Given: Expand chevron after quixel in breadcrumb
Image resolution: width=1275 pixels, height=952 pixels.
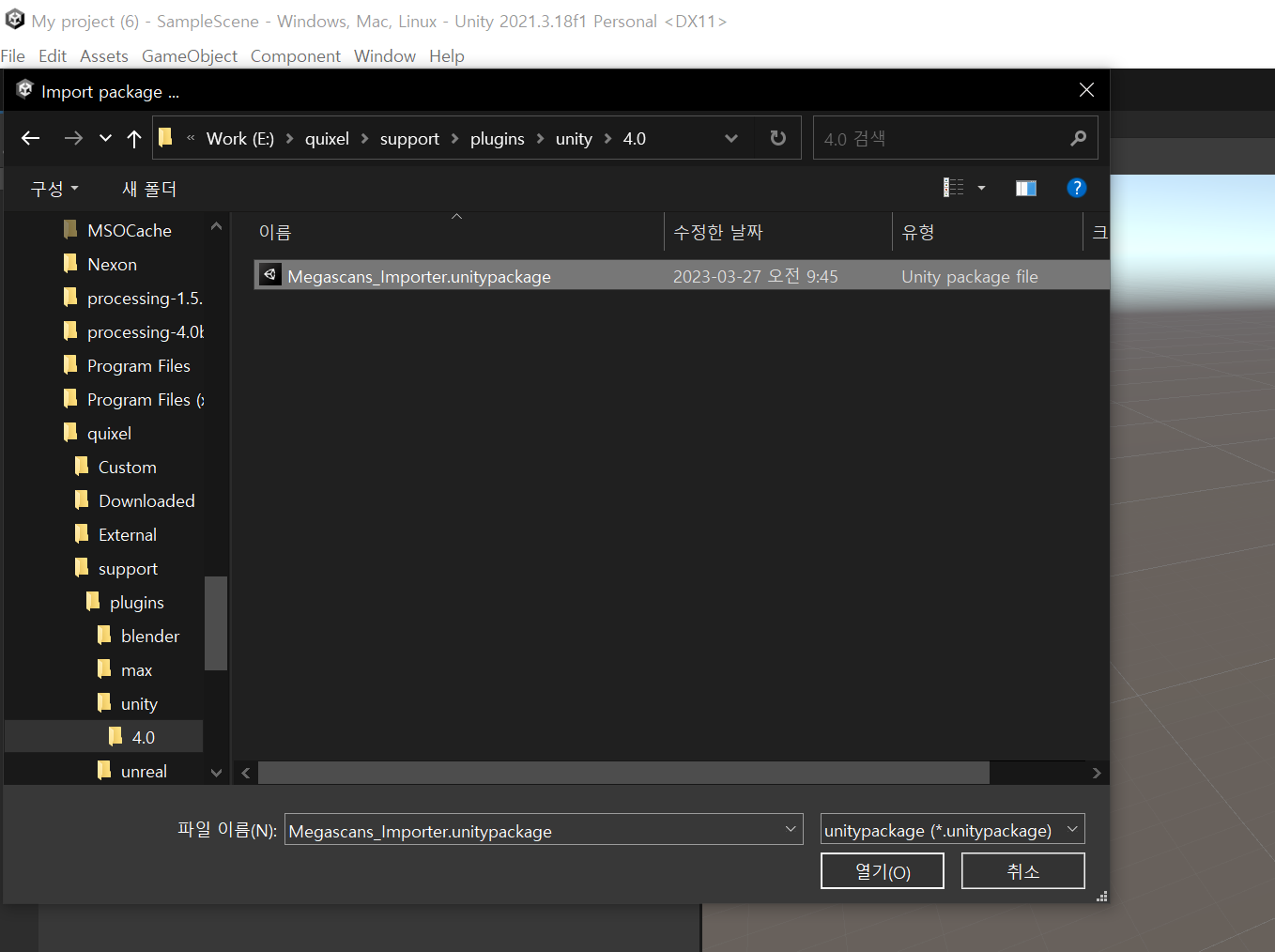Looking at the screenshot, I should click(x=364, y=138).
